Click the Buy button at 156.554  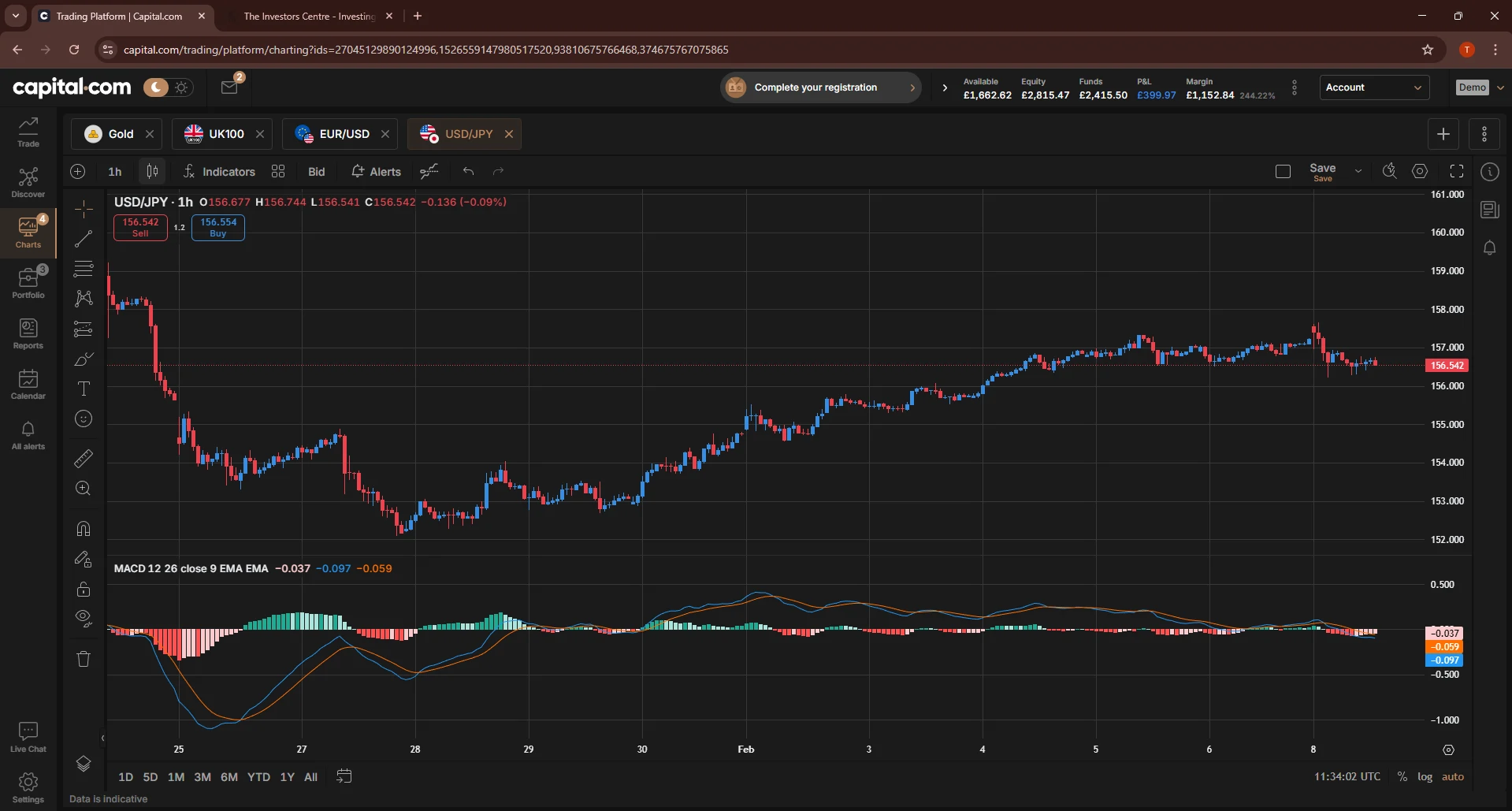tap(217, 228)
